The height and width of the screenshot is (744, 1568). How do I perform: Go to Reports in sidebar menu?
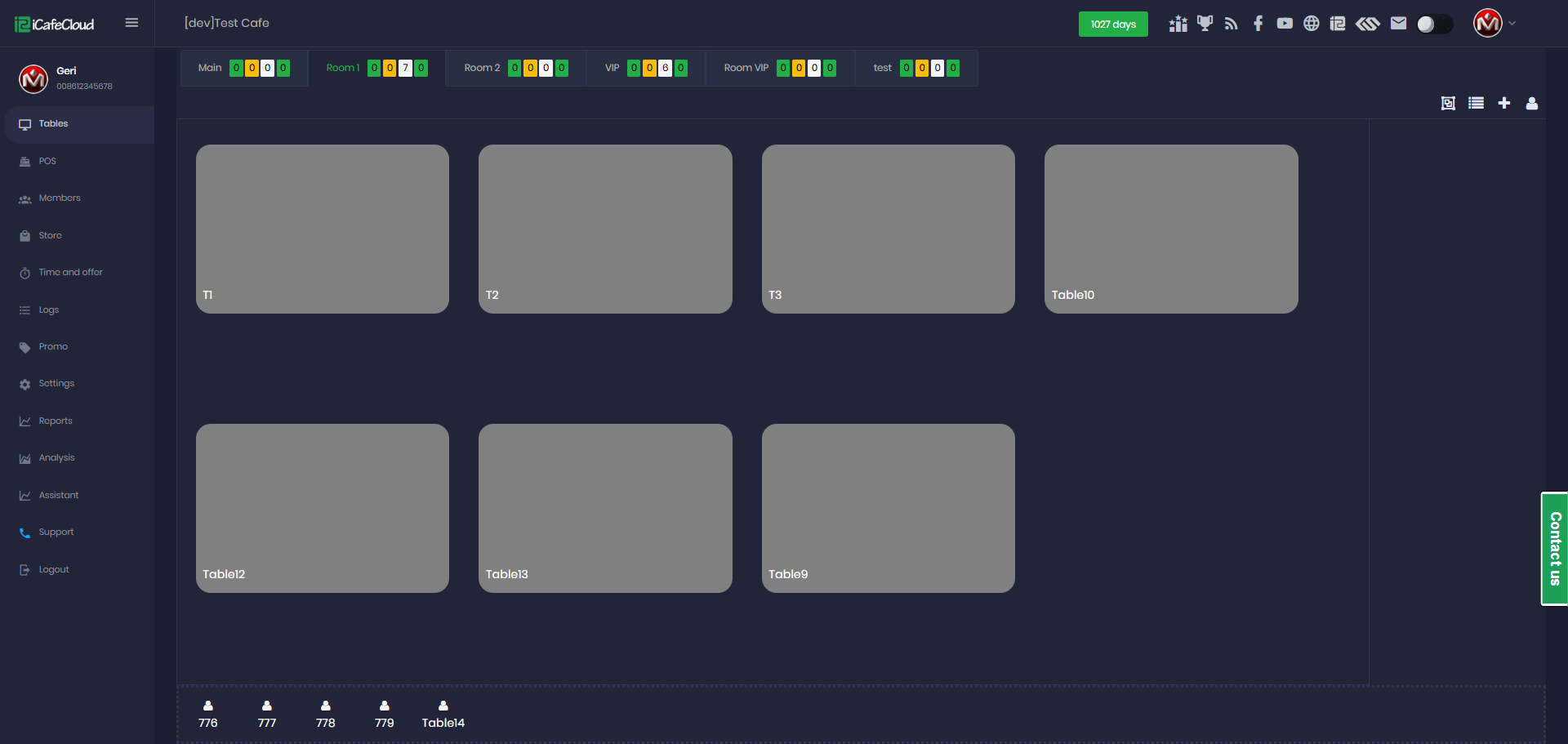click(x=56, y=421)
